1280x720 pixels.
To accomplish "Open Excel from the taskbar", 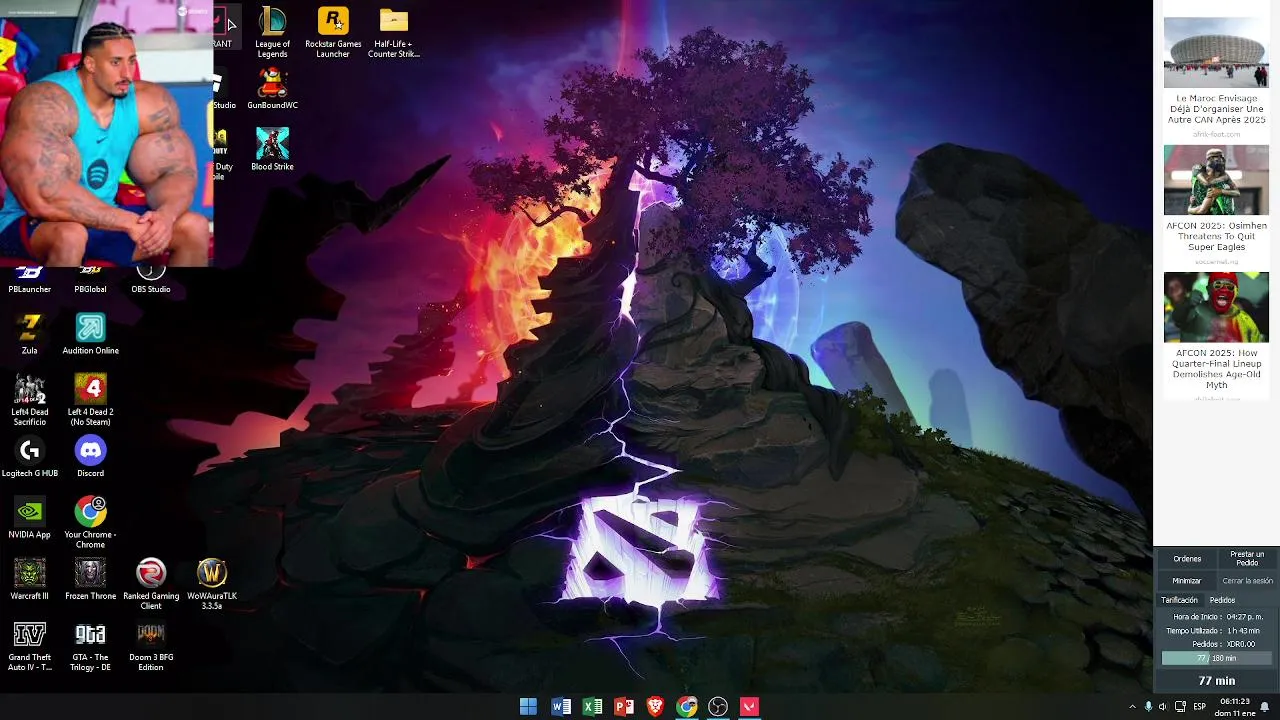I will [592, 707].
